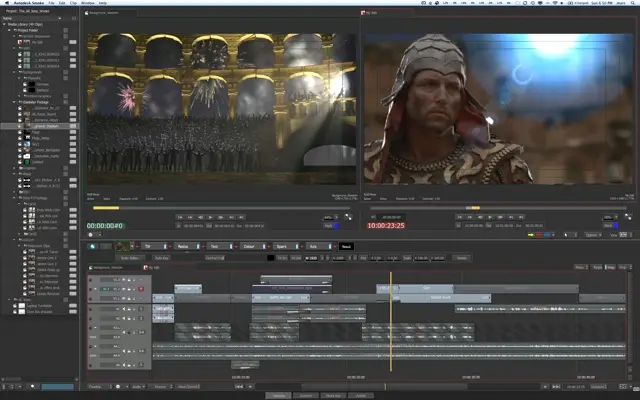Viewport: 640px width, 400px height.
Task: Click the red cue mark icon
Action: (539, 235)
